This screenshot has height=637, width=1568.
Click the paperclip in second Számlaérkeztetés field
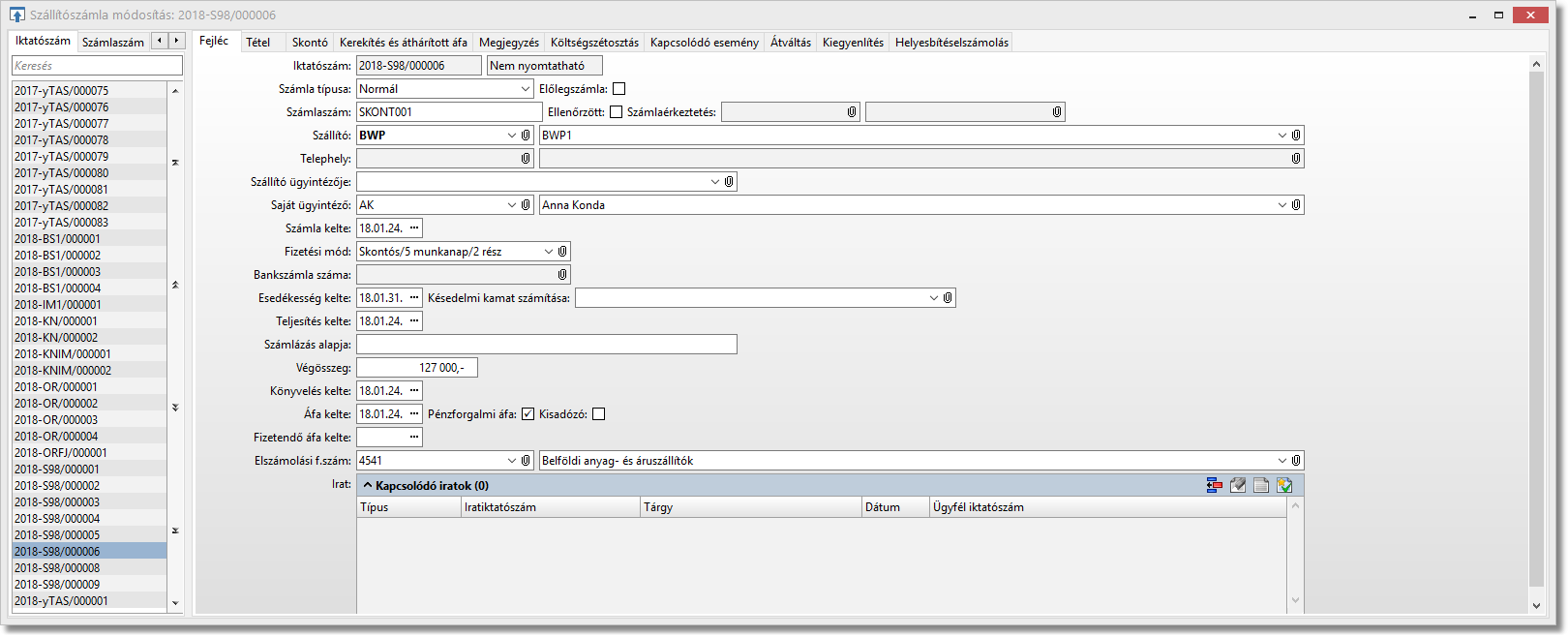pyautogui.click(x=1057, y=112)
